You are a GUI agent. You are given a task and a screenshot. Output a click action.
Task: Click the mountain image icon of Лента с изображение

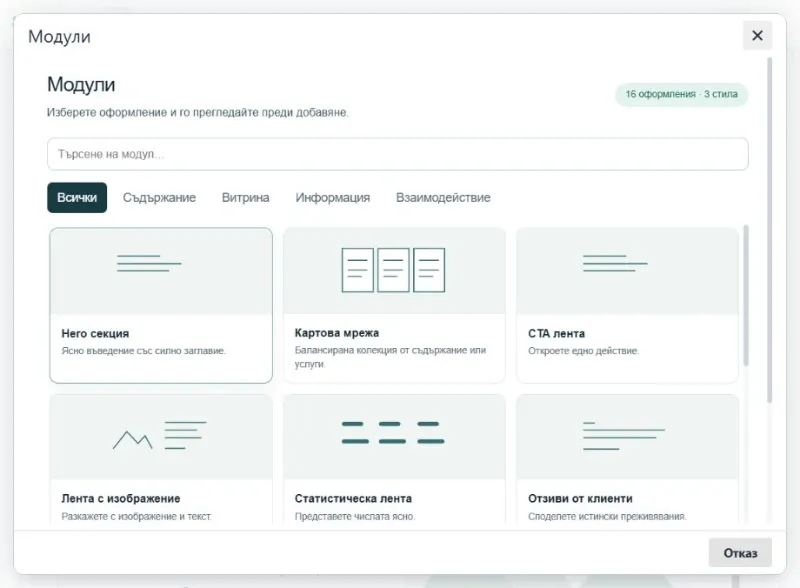pyautogui.click(x=133, y=439)
